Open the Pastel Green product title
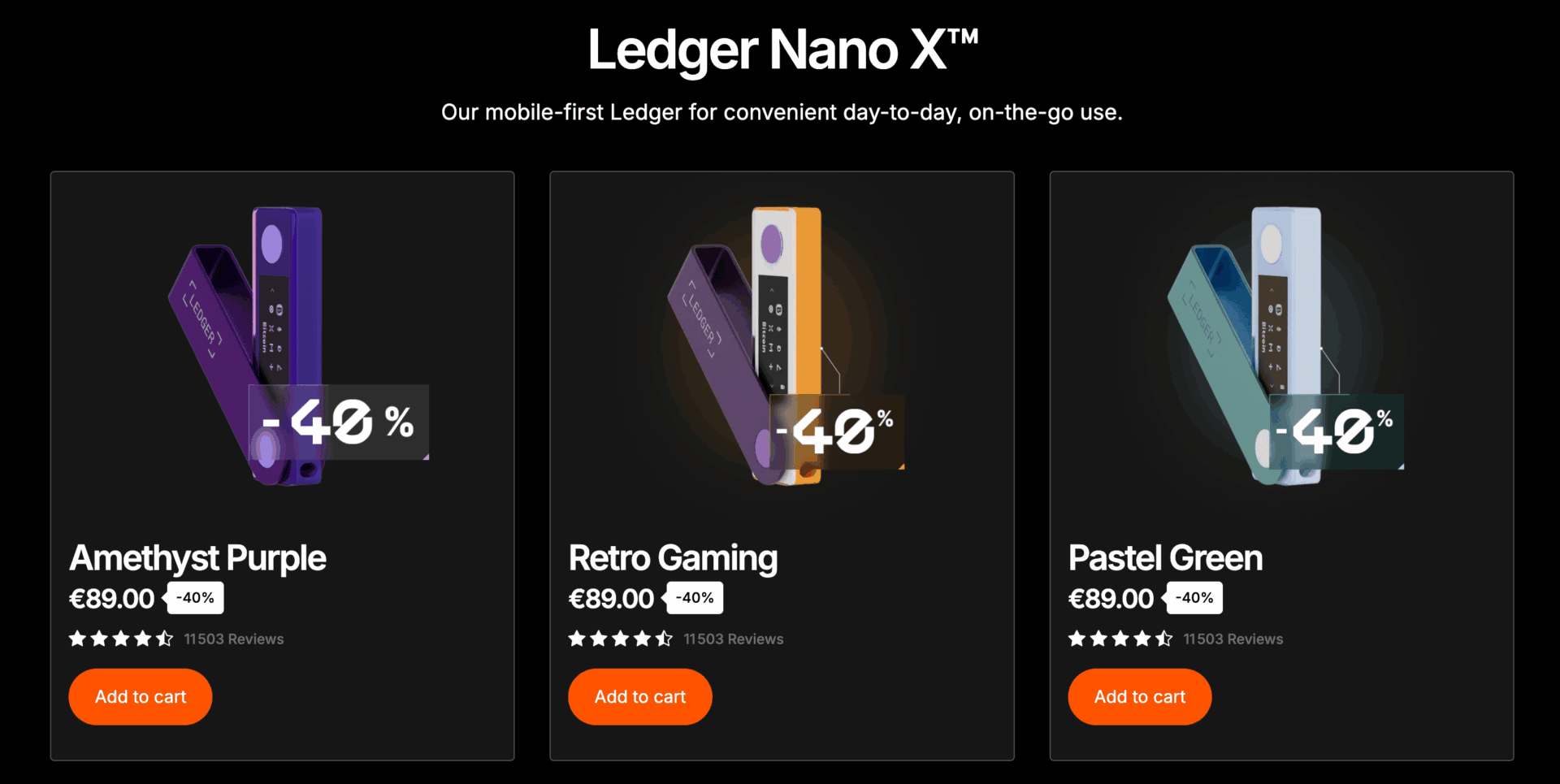1560x784 pixels. click(1165, 558)
